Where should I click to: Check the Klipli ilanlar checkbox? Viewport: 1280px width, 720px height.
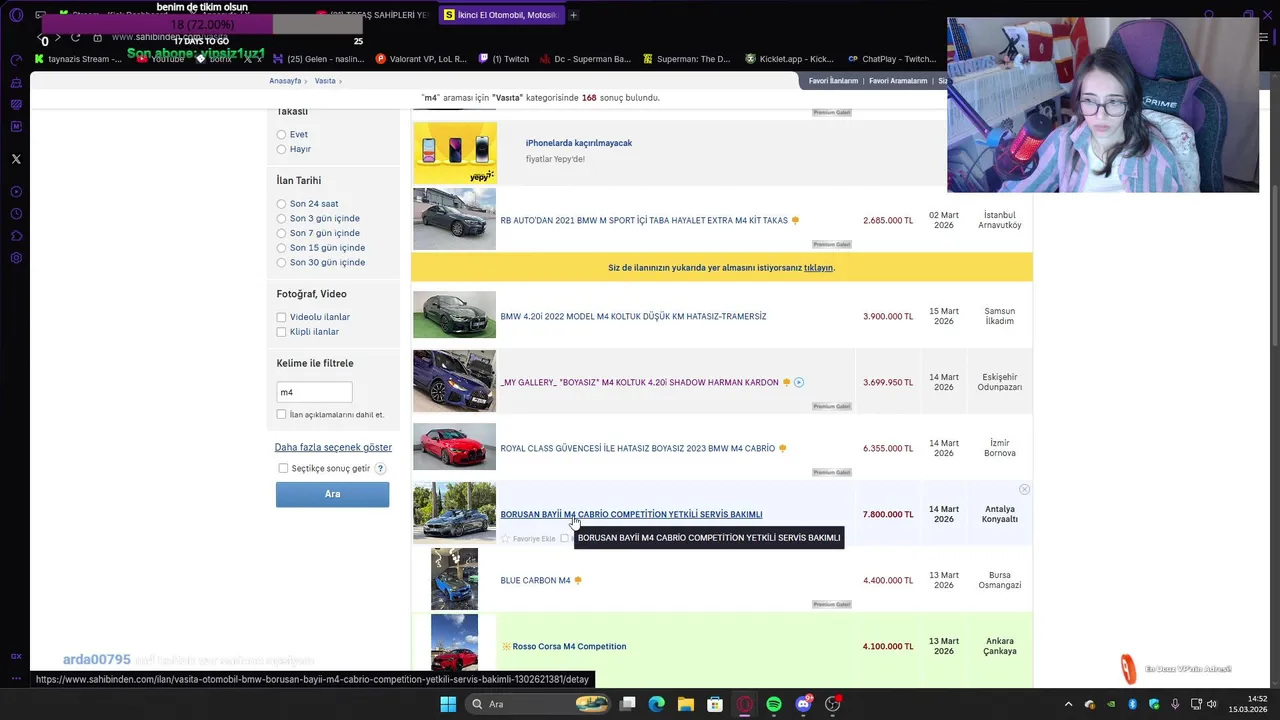tap(281, 332)
